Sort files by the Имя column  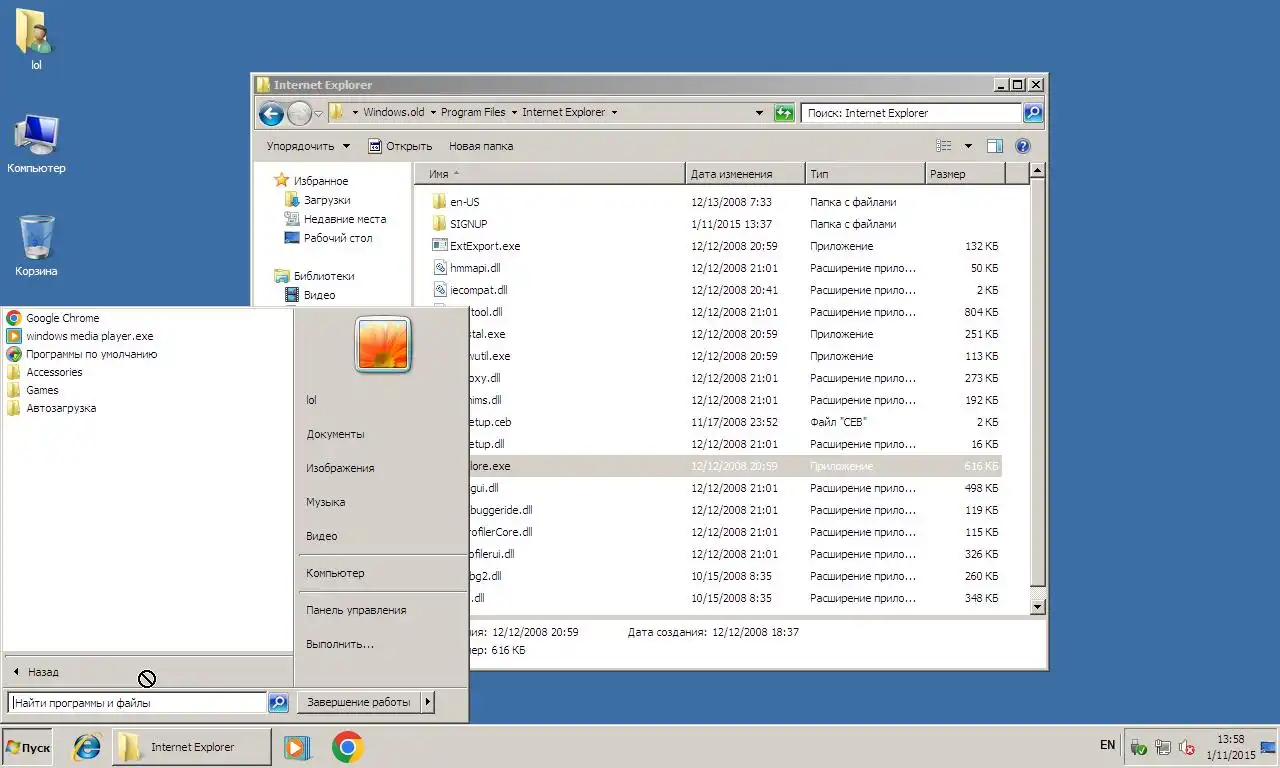click(550, 174)
